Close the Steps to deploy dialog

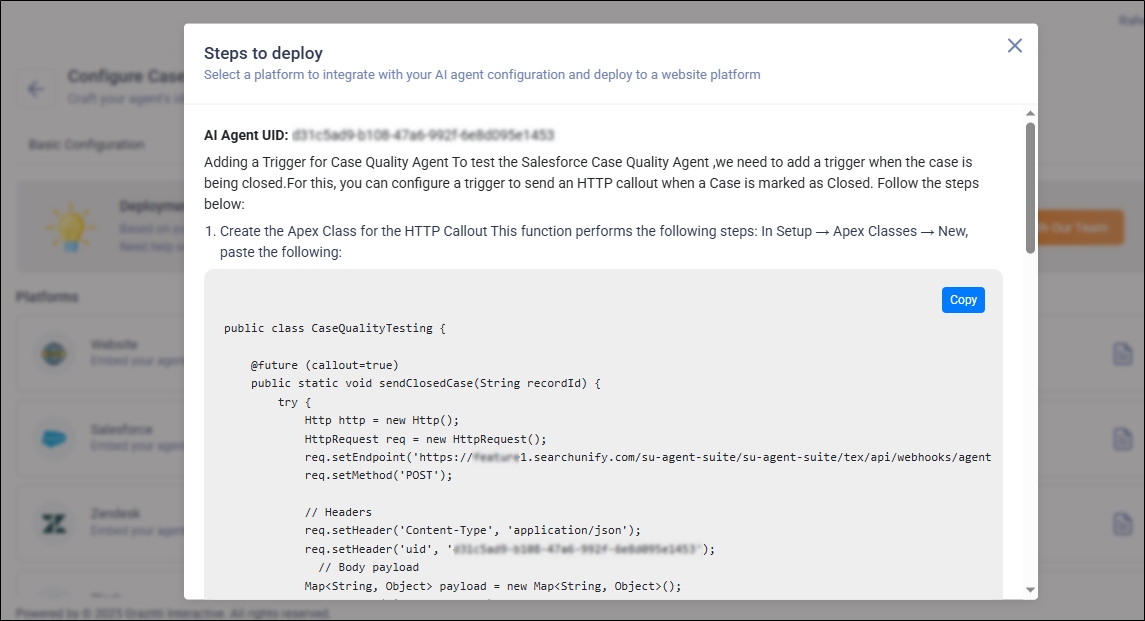(1014, 46)
